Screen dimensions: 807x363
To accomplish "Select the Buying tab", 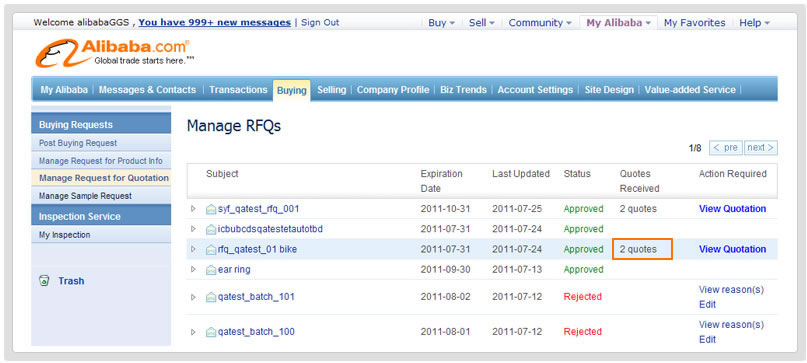I will (x=292, y=91).
